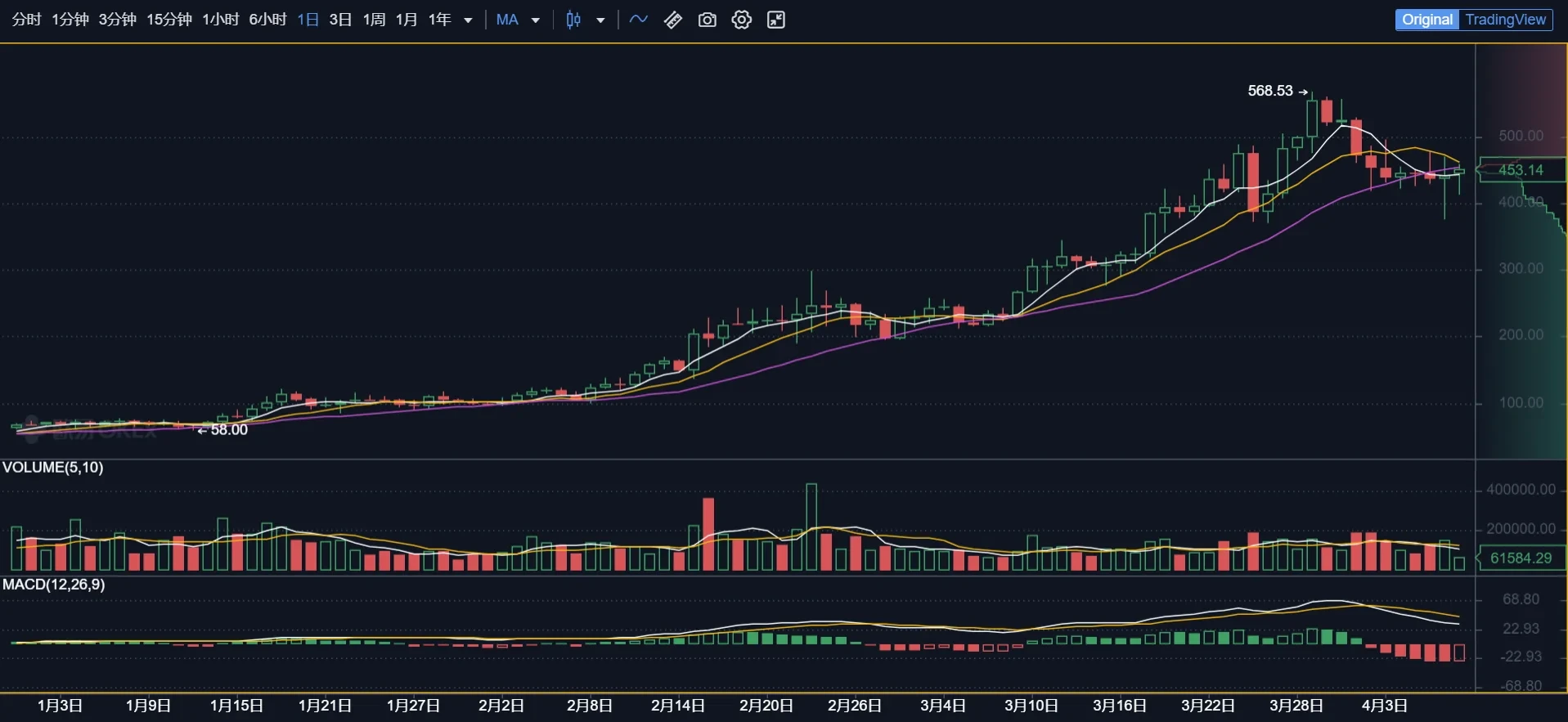Click the 453.14 current price label
1568x722 pixels.
tap(1520, 170)
